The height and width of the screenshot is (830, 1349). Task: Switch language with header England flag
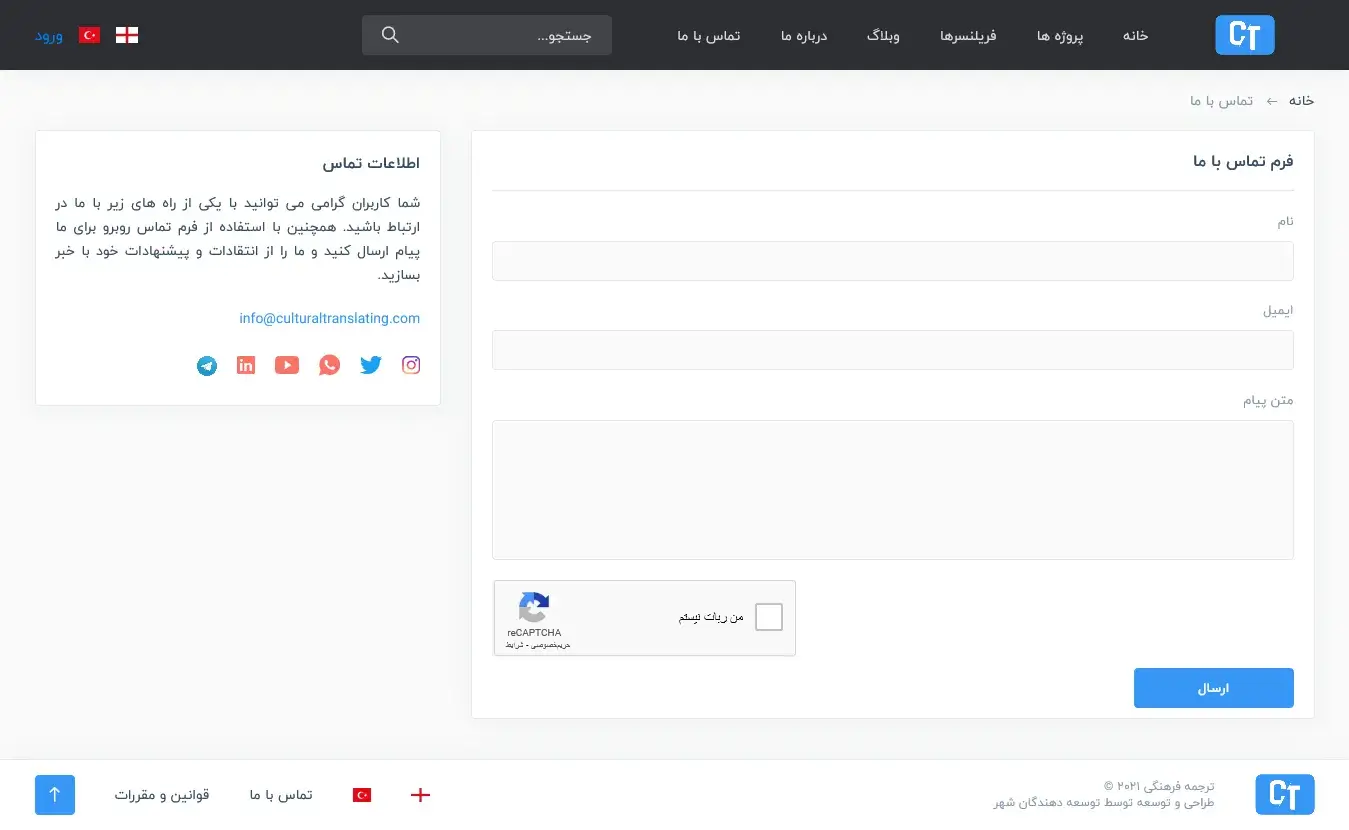(x=127, y=35)
